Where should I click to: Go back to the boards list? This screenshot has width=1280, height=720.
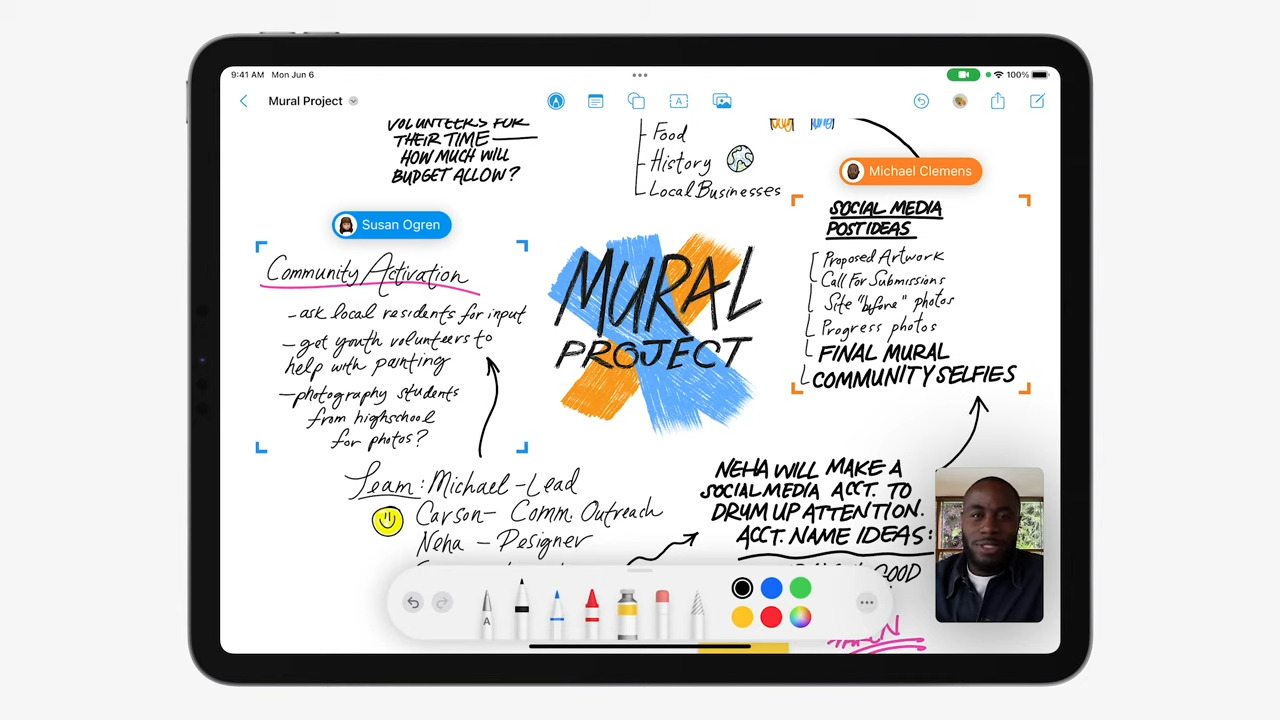point(243,101)
